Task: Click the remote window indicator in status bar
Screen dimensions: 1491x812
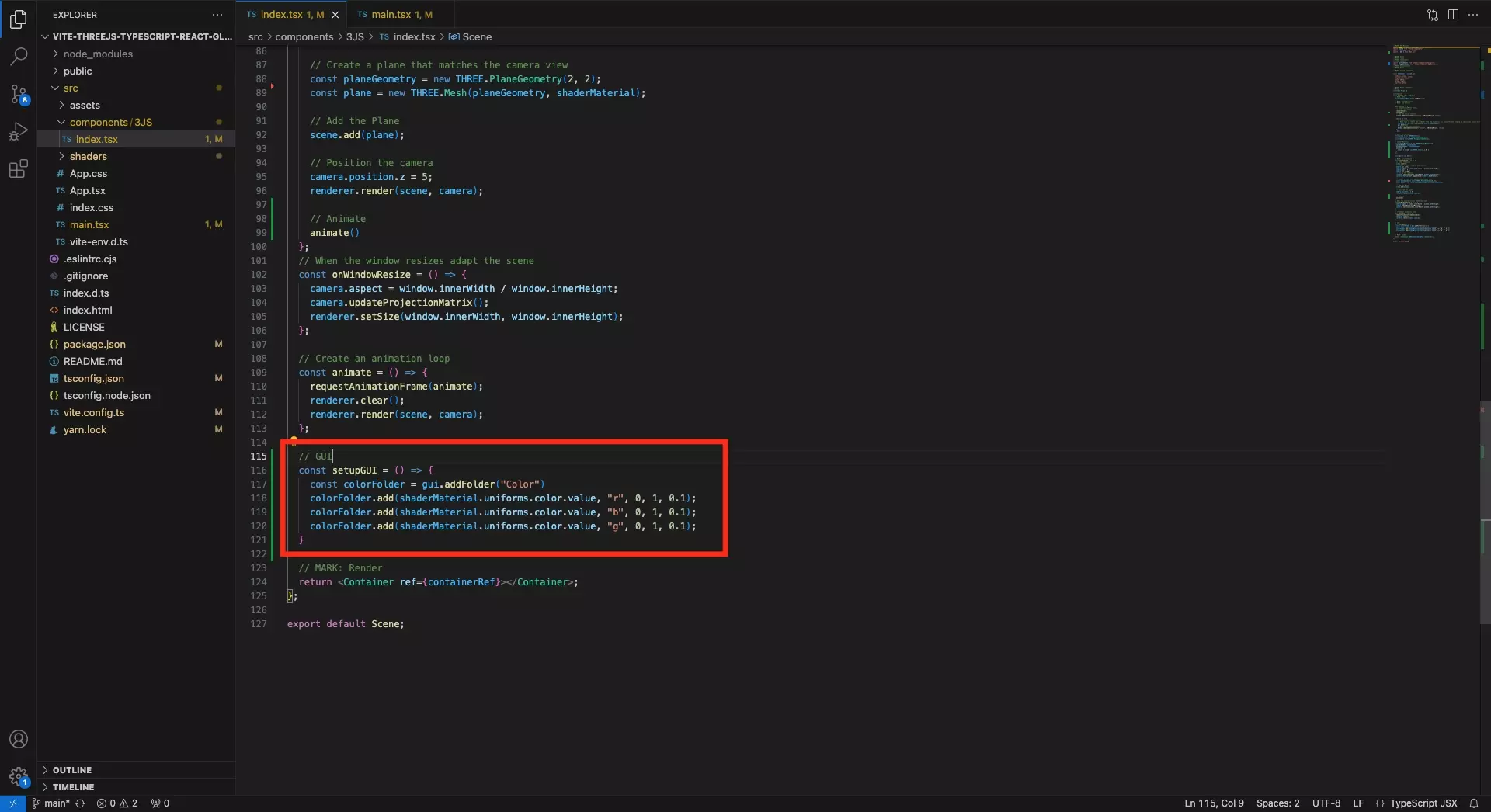Action: [x=13, y=803]
